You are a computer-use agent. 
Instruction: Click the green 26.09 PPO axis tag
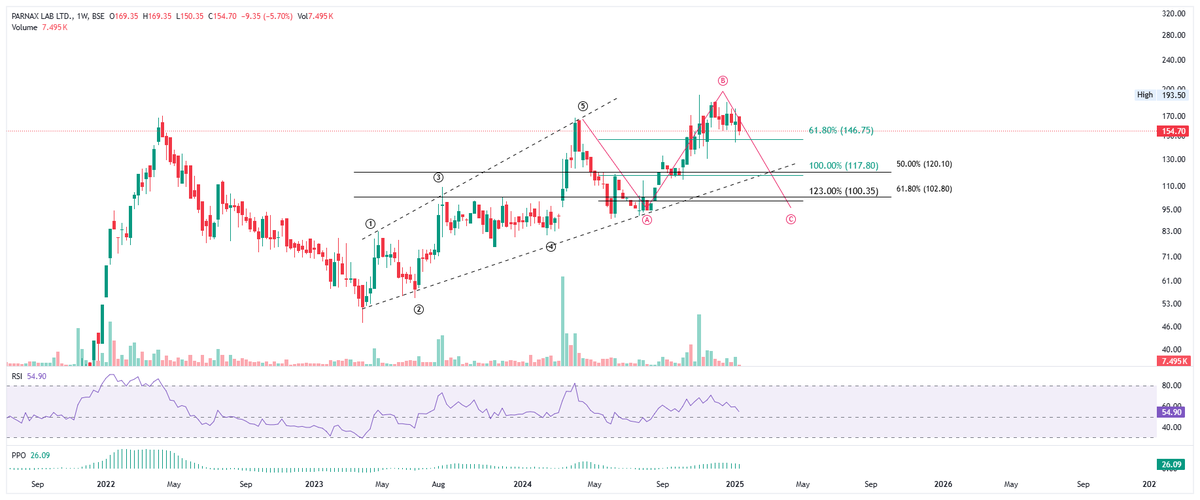tap(1172, 465)
